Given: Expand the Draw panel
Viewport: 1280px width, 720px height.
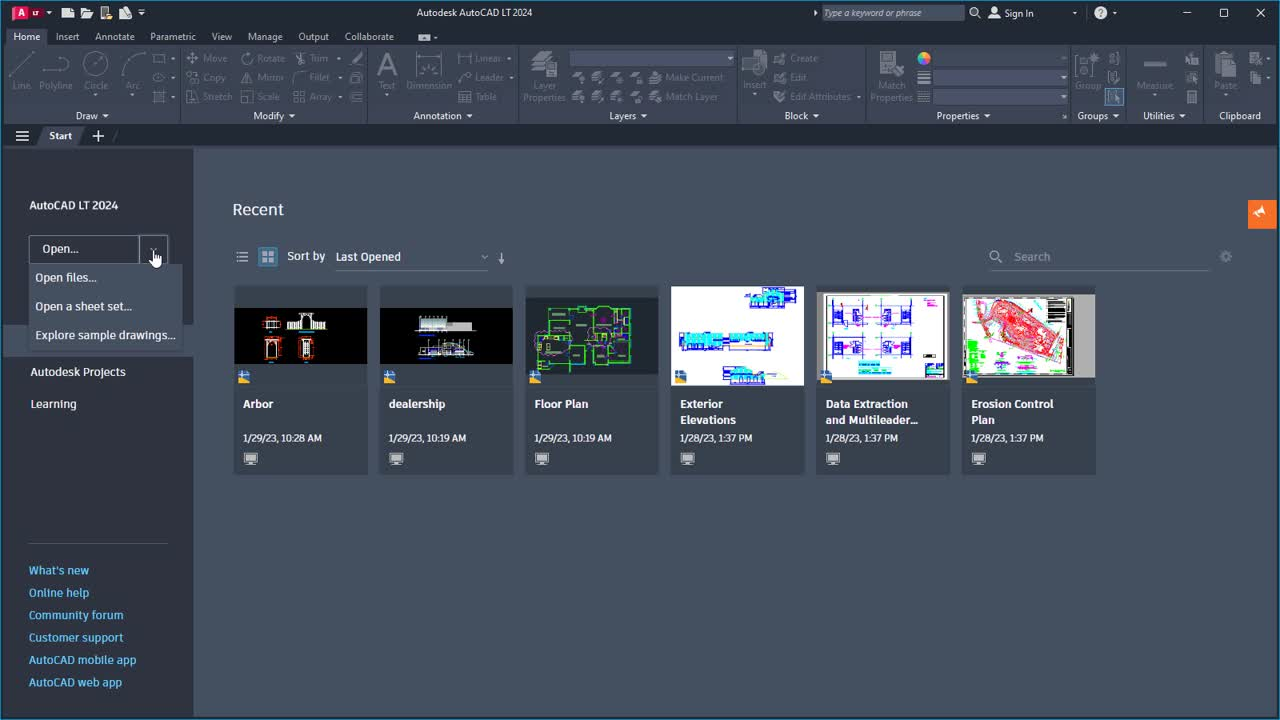Looking at the screenshot, I should tap(92, 116).
